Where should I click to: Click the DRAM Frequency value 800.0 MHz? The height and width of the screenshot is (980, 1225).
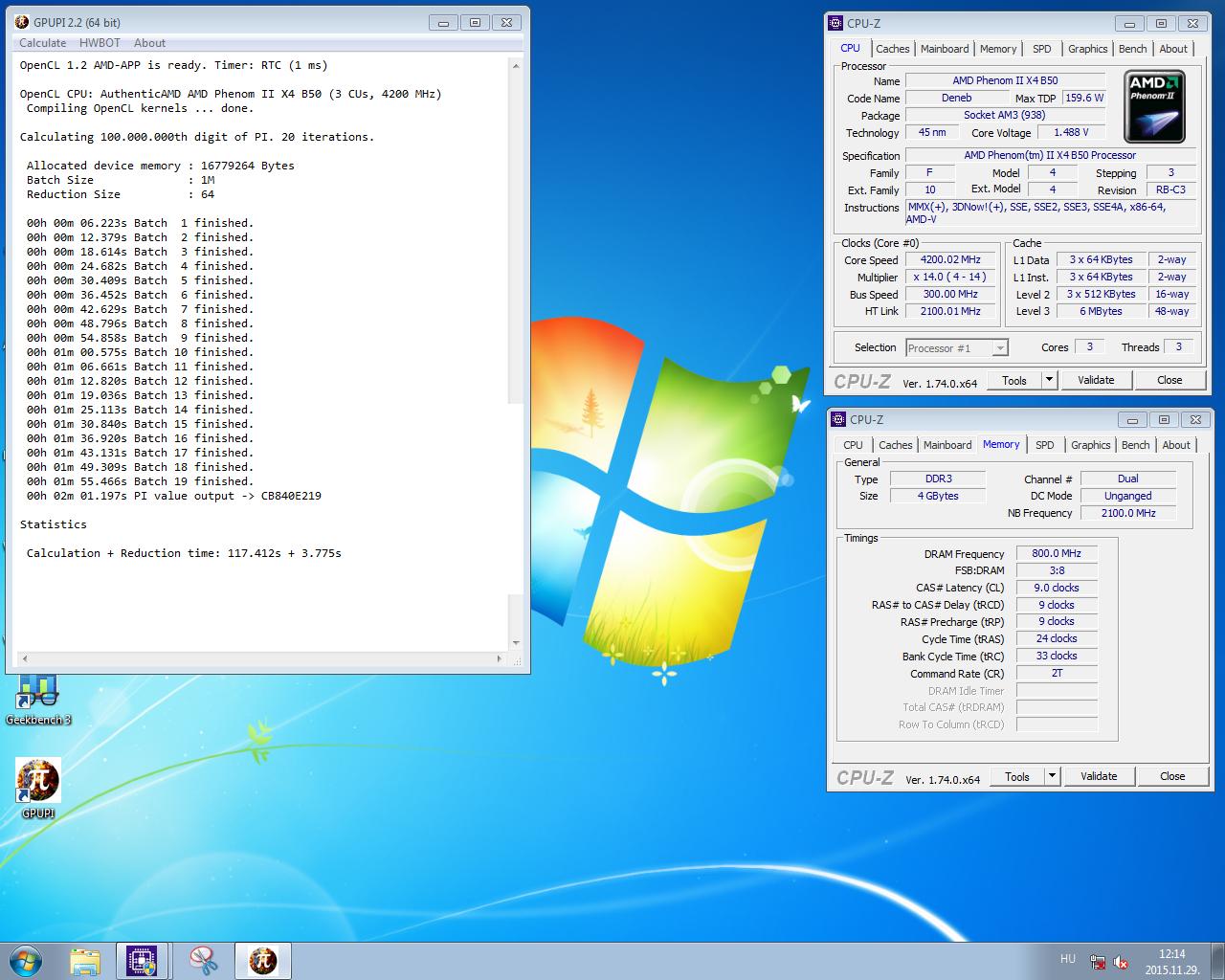[1057, 553]
